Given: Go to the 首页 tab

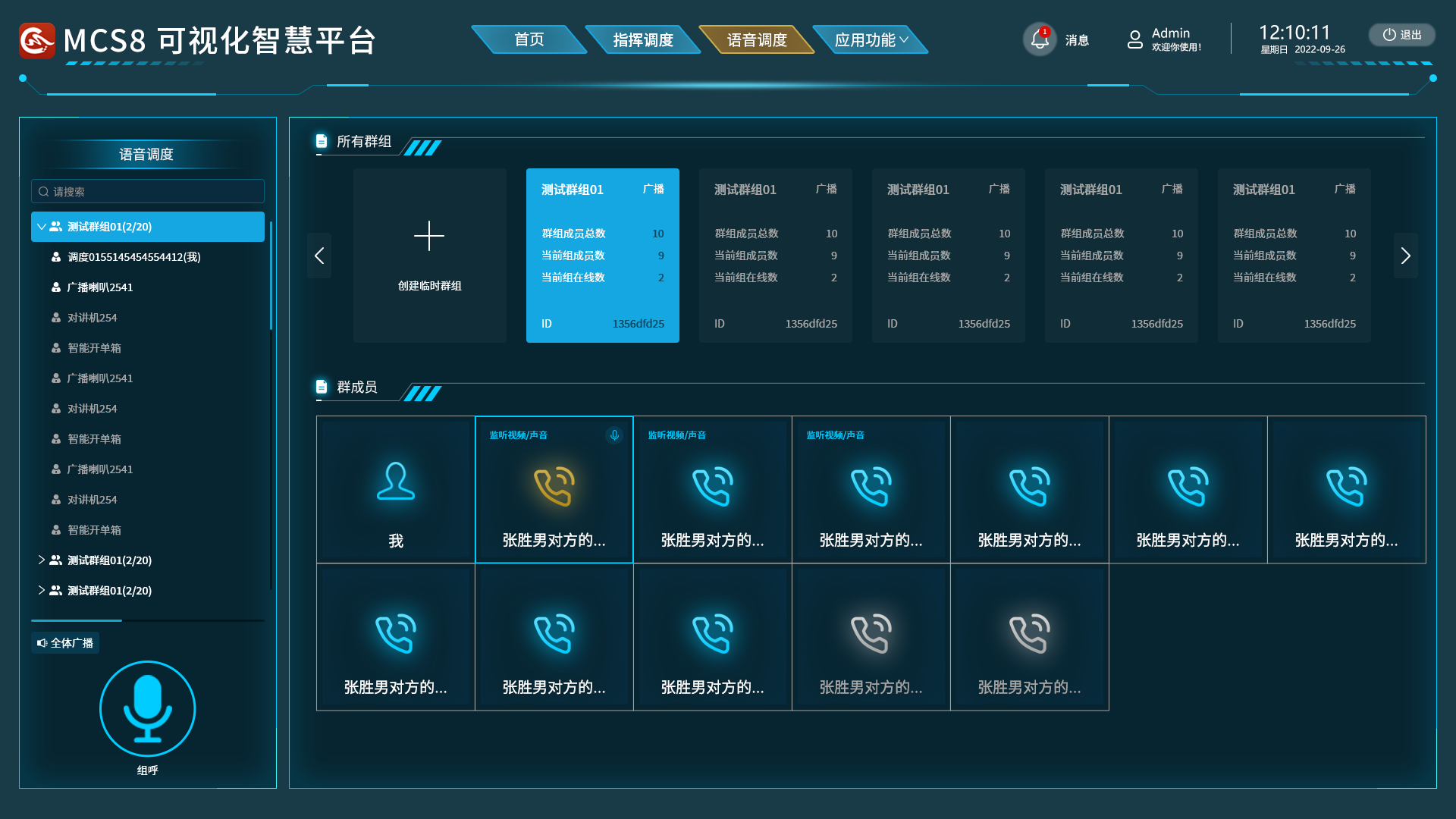Looking at the screenshot, I should [529, 39].
